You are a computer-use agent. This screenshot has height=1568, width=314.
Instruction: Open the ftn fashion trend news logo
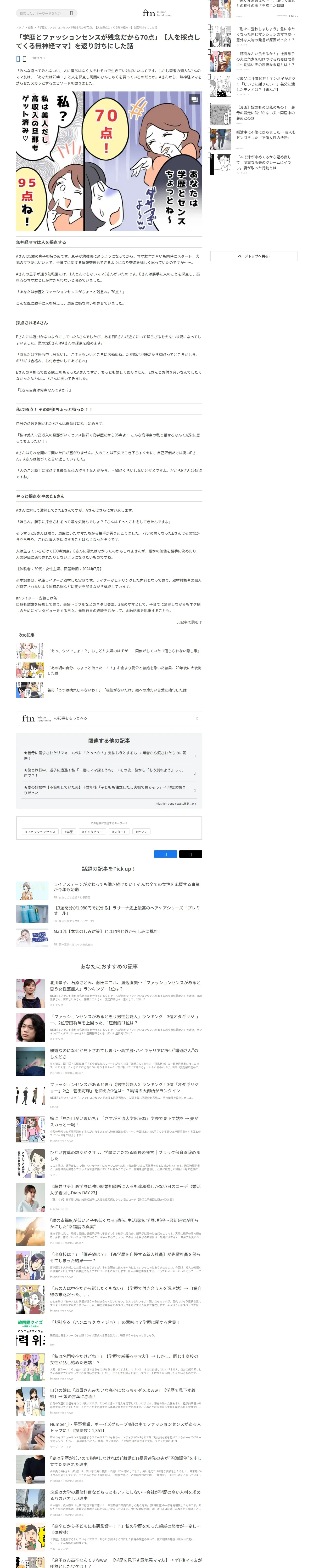(x=157, y=13)
